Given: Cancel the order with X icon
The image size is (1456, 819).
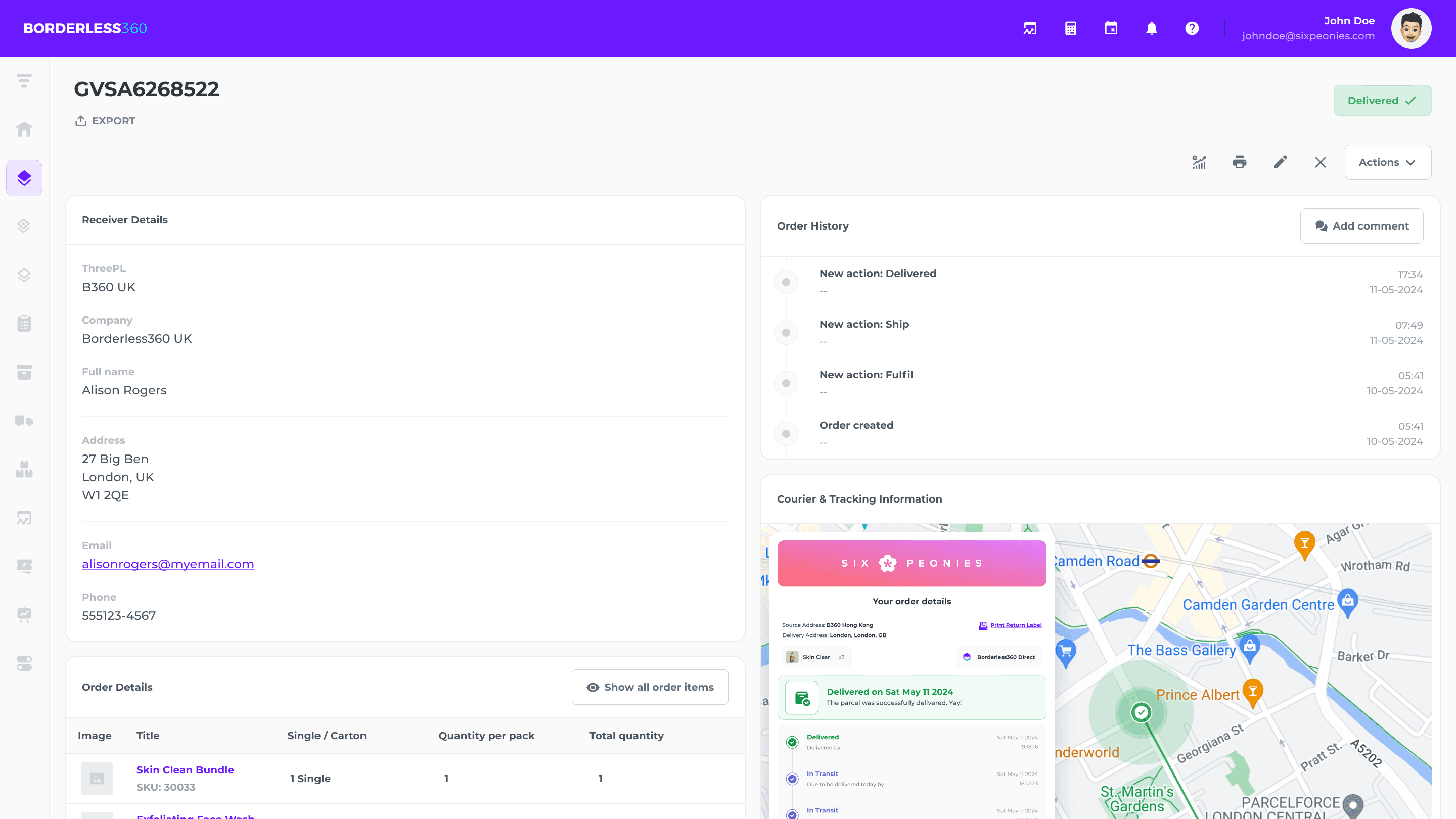Looking at the screenshot, I should point(1321,163).
